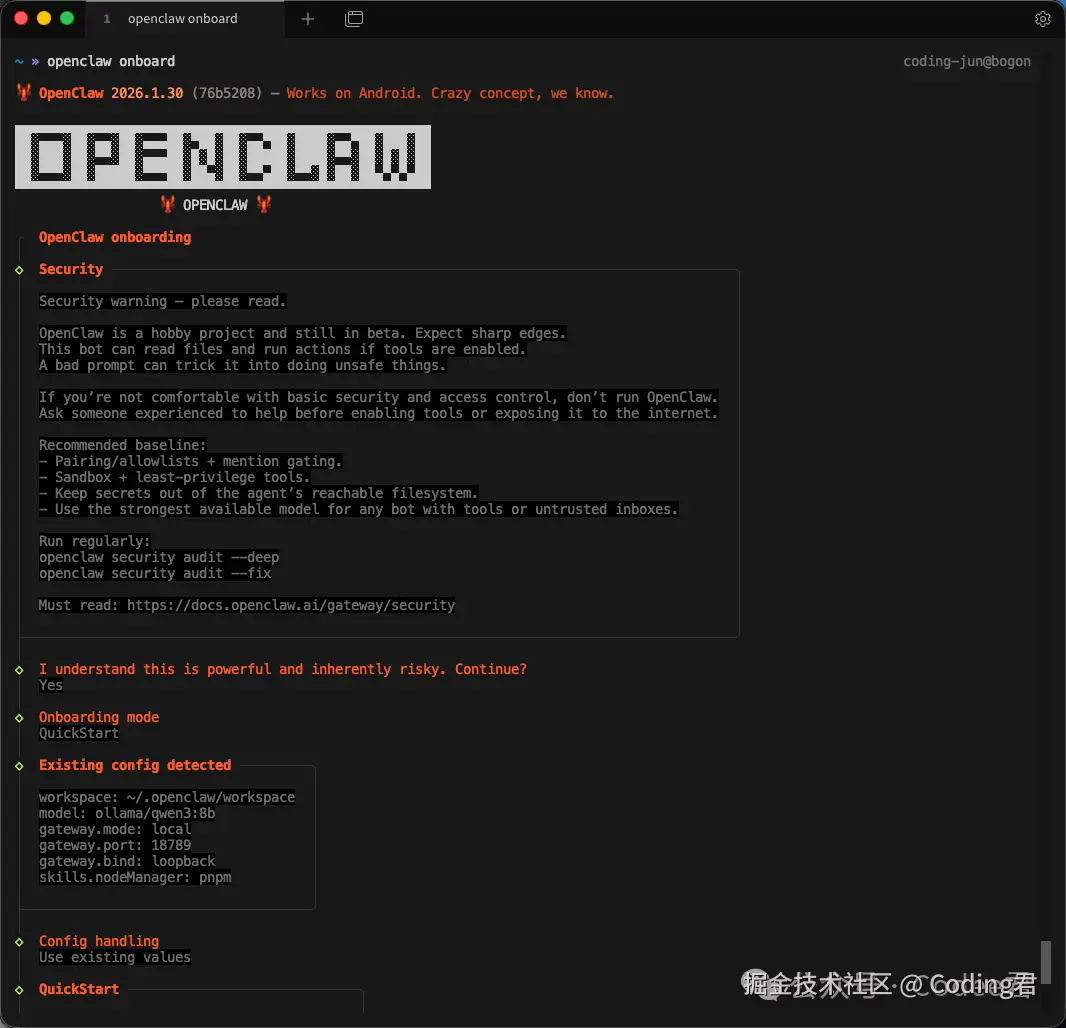Click the 'QuickStart' value under Onboarding mode
The height and width of the screenshot is (1028, 1066).
[79, 734]
